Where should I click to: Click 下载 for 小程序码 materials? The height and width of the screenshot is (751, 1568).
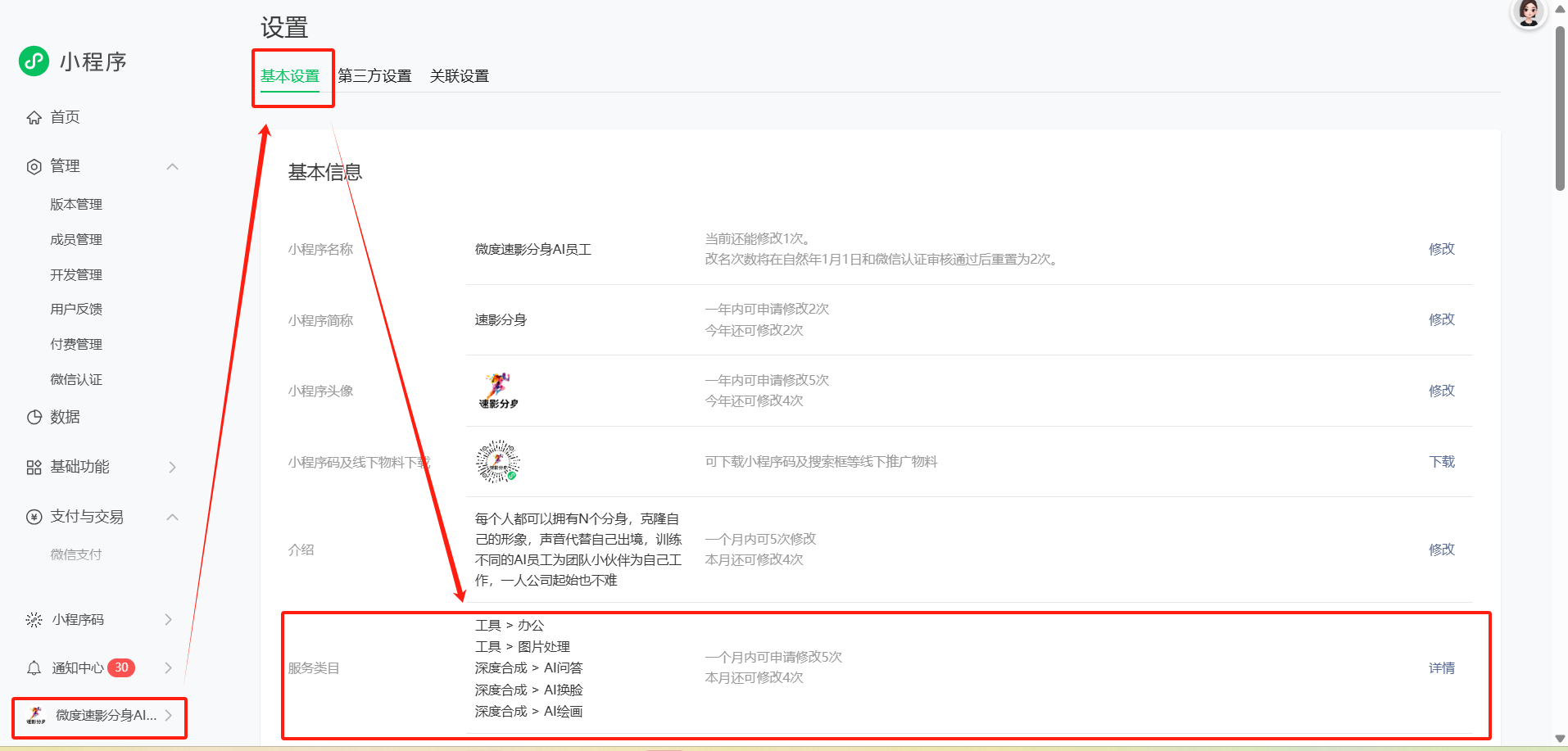click(1441, 462)
